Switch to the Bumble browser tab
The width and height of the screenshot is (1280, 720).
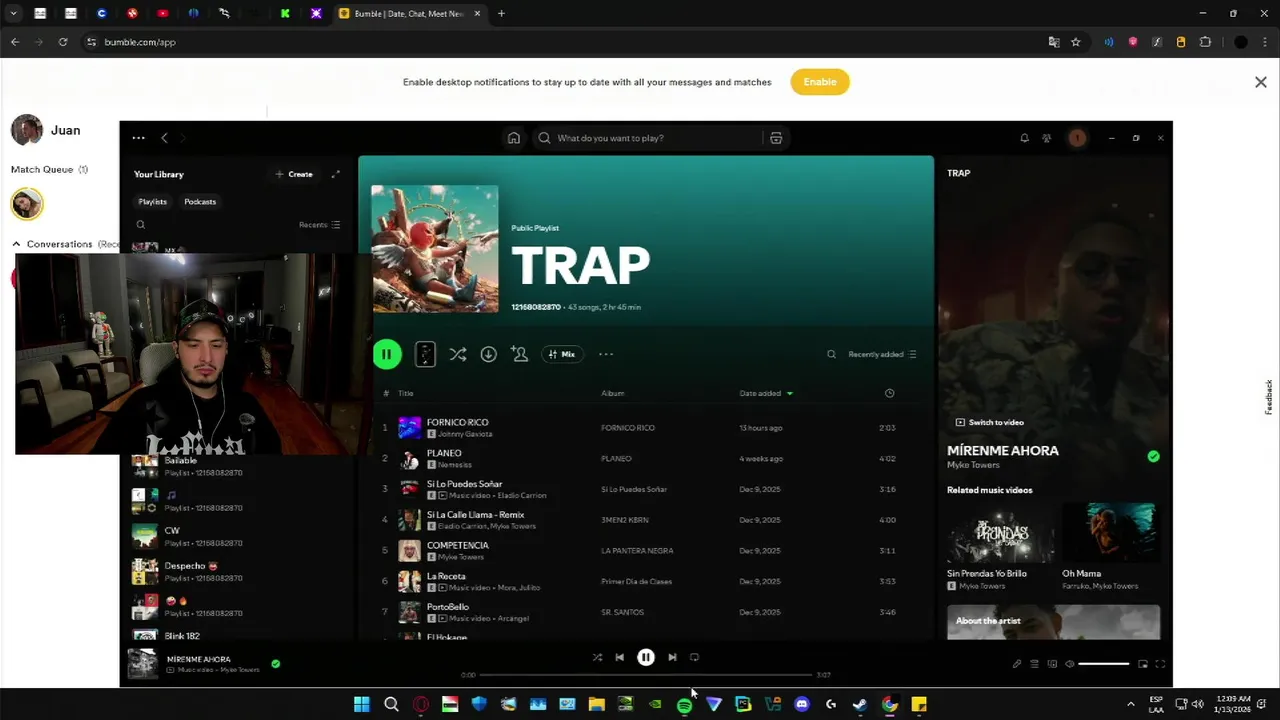410,13
